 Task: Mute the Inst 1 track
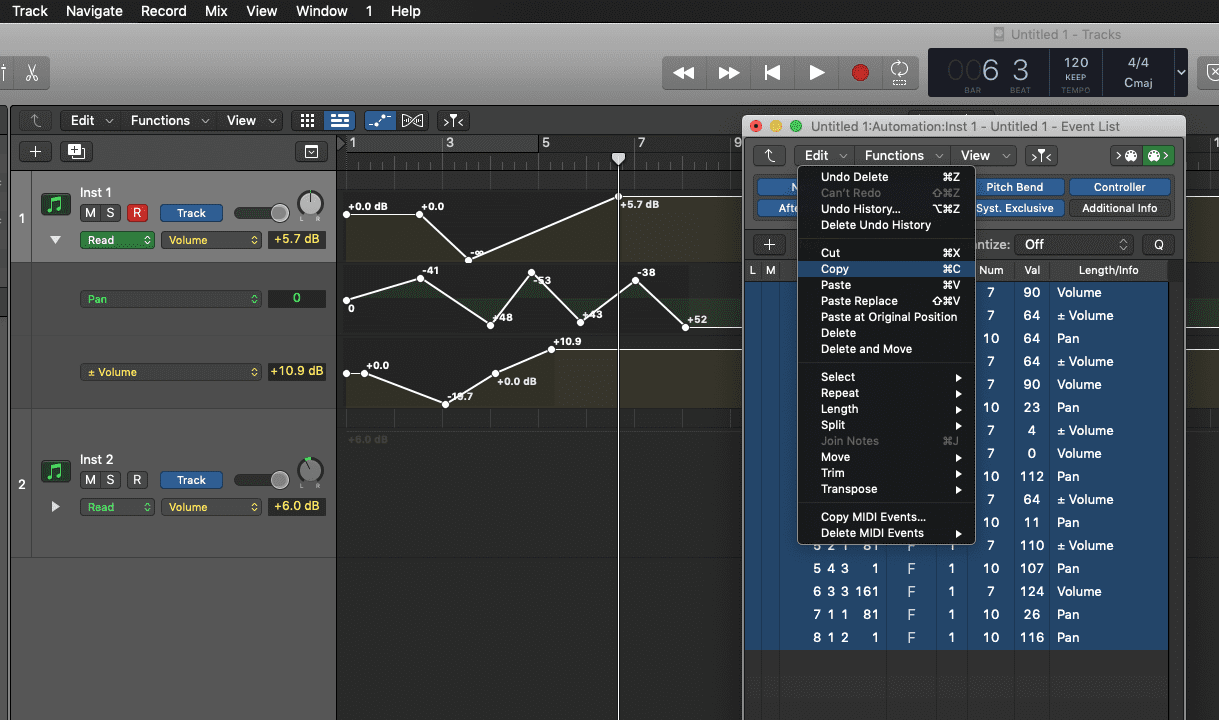click(90, 213)
